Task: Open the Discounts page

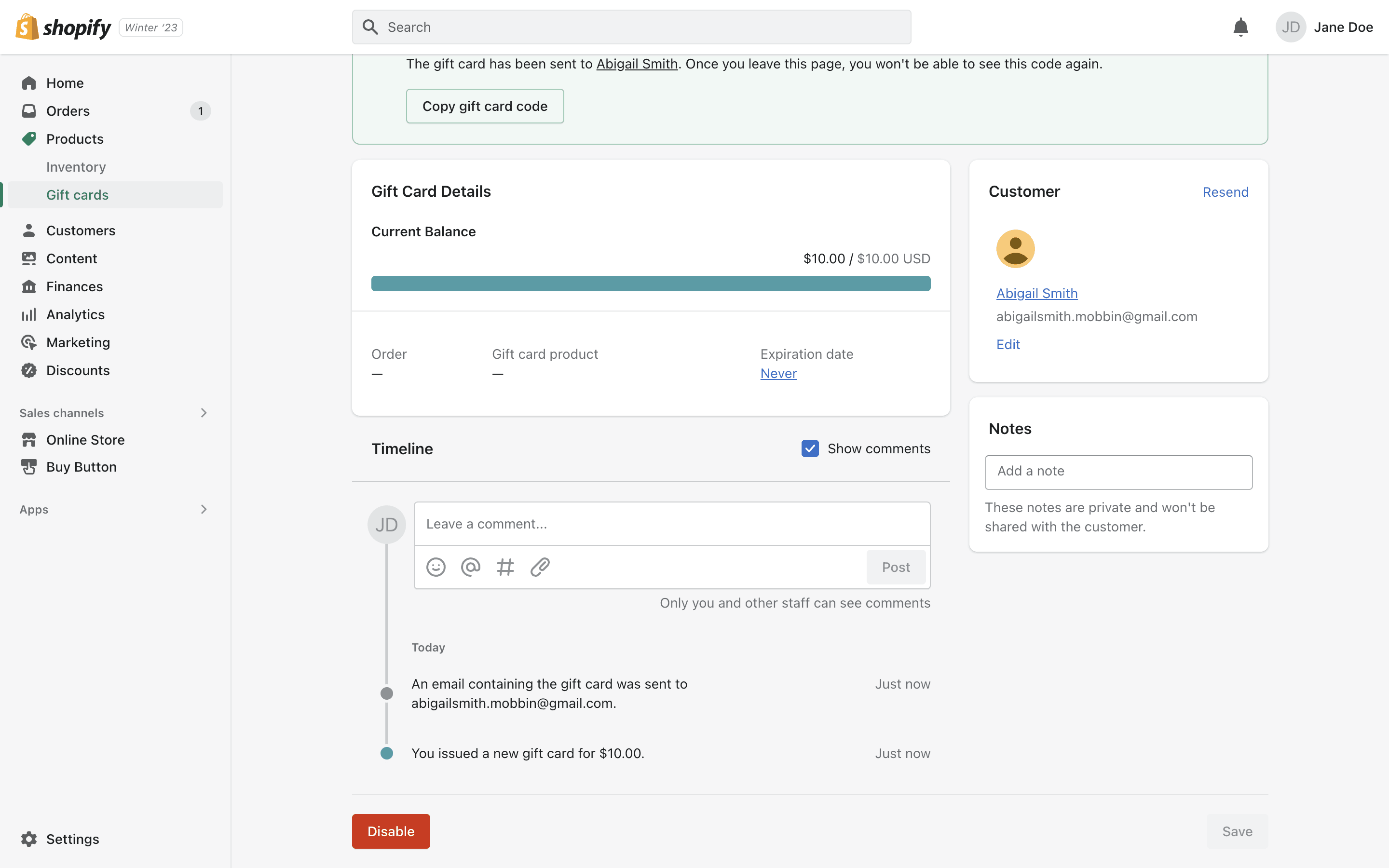Action: click(78, 370)
